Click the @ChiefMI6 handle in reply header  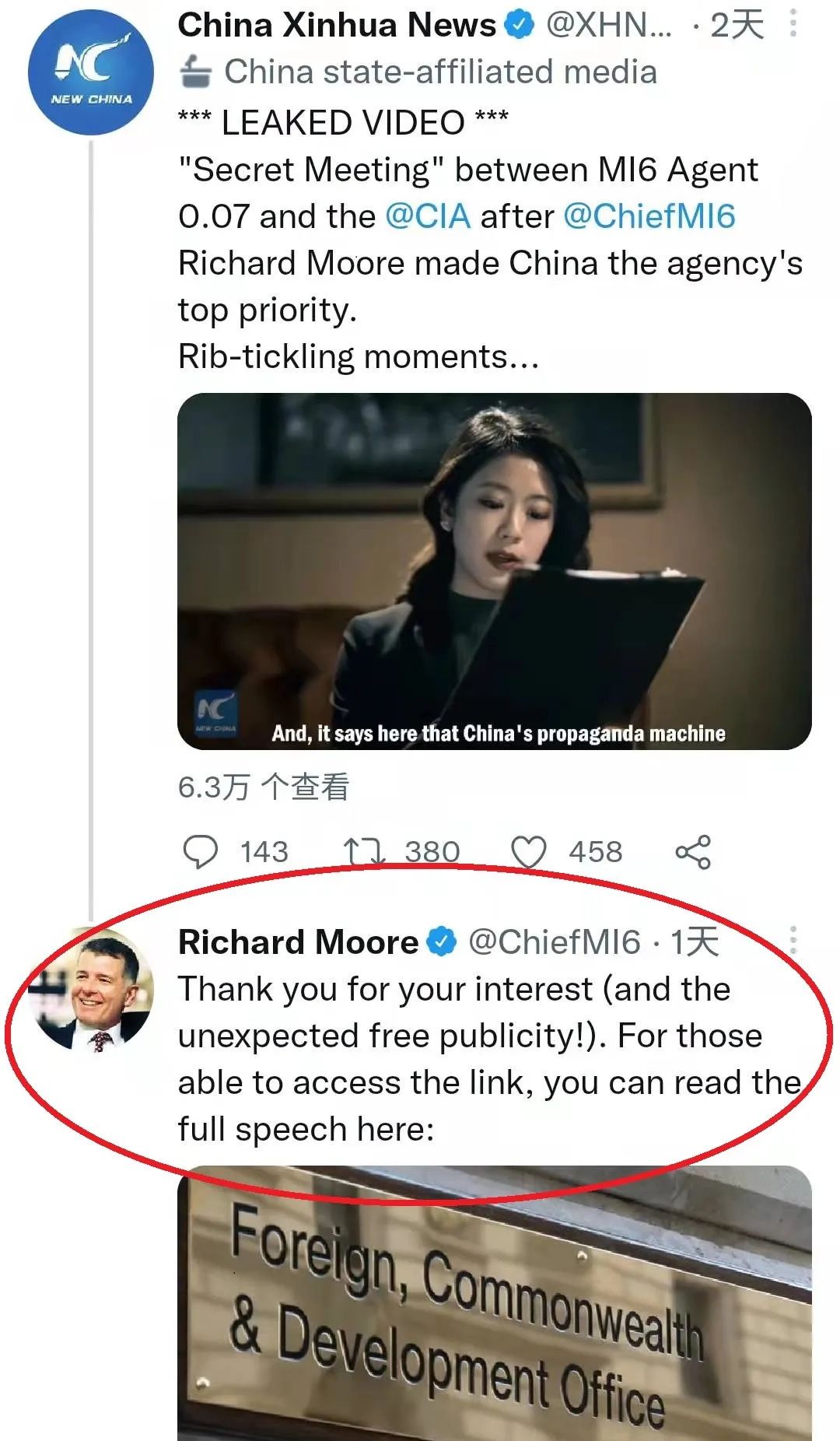[x=554, y=942]
